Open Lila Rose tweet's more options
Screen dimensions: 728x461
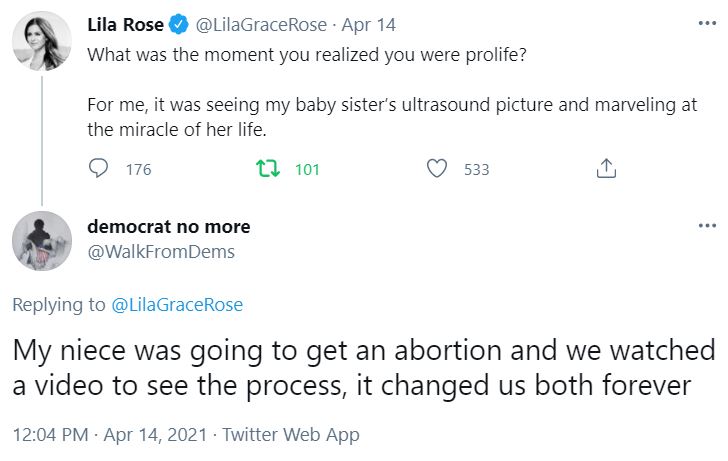point(707,22)
